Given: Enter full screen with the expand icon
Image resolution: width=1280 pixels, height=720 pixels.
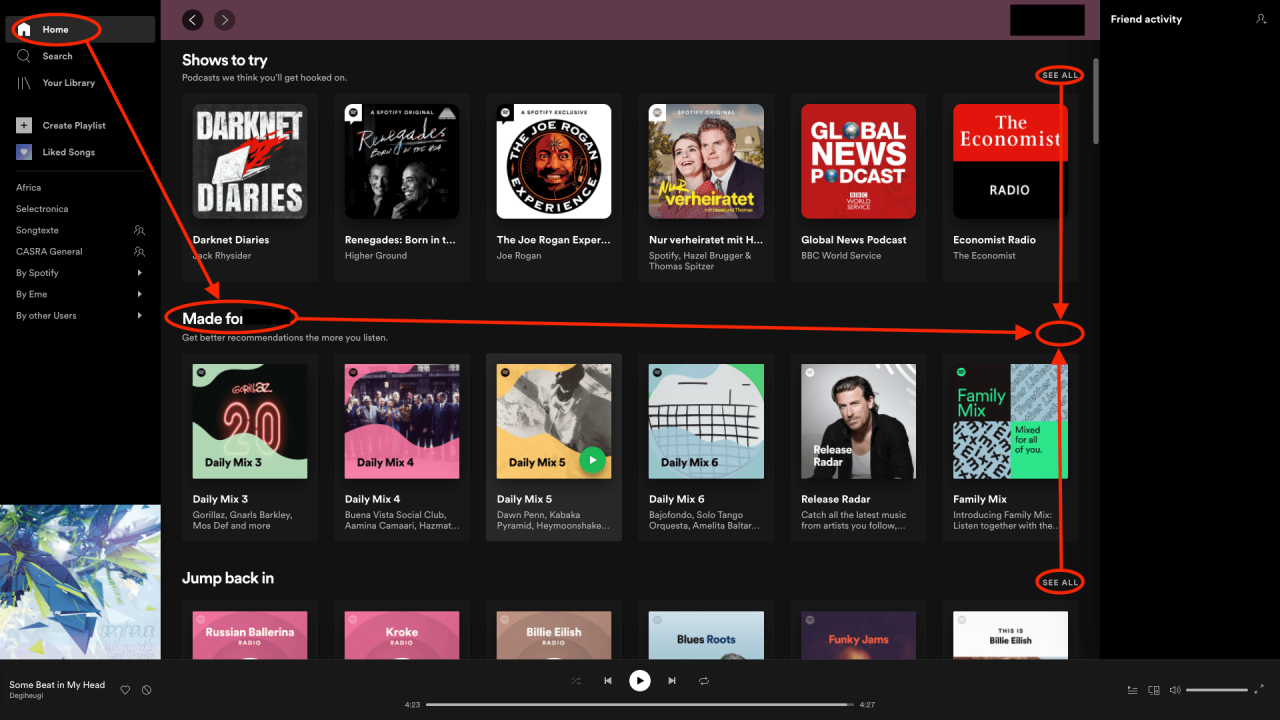Looking at the screenshot, I should pyautogui.click(x=1259, y=689).
